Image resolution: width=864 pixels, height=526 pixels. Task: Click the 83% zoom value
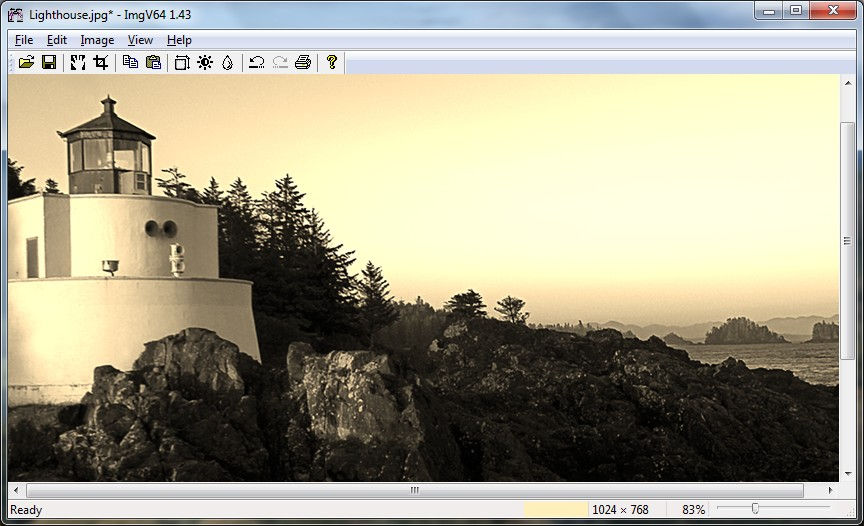693,510
